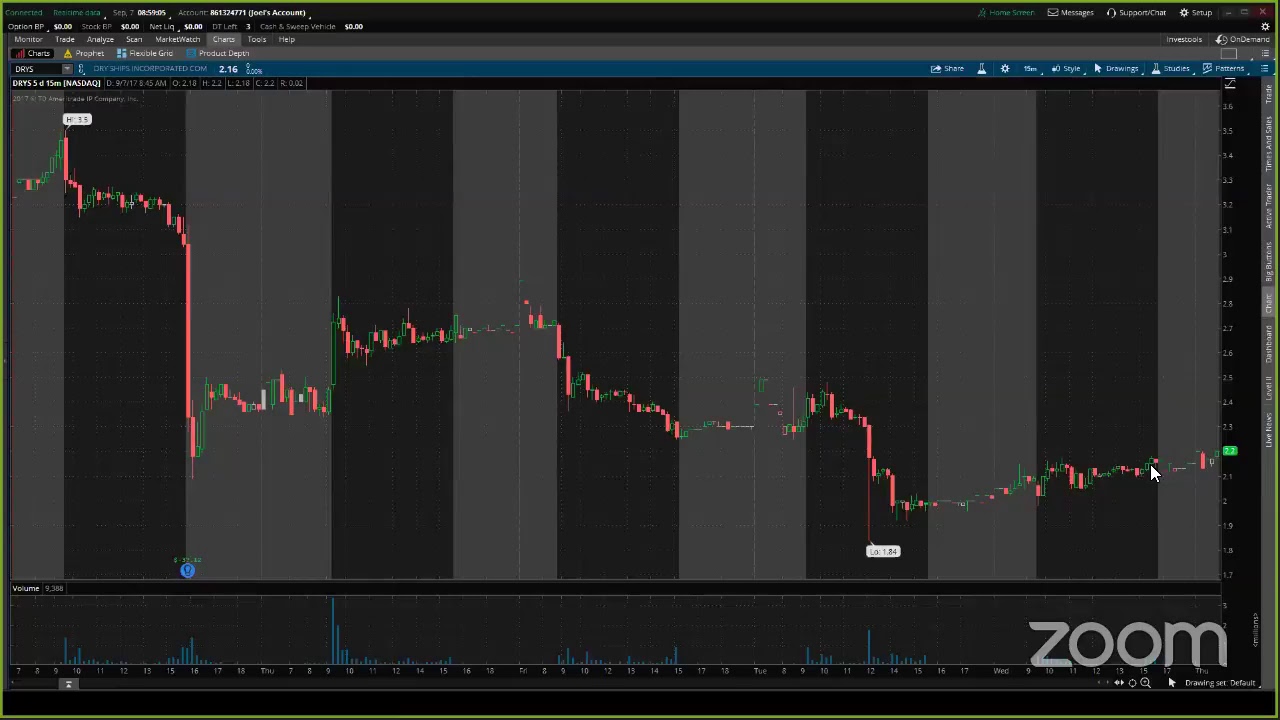Open Support/Chat
1280x720 pixels.
point(1136,12)
